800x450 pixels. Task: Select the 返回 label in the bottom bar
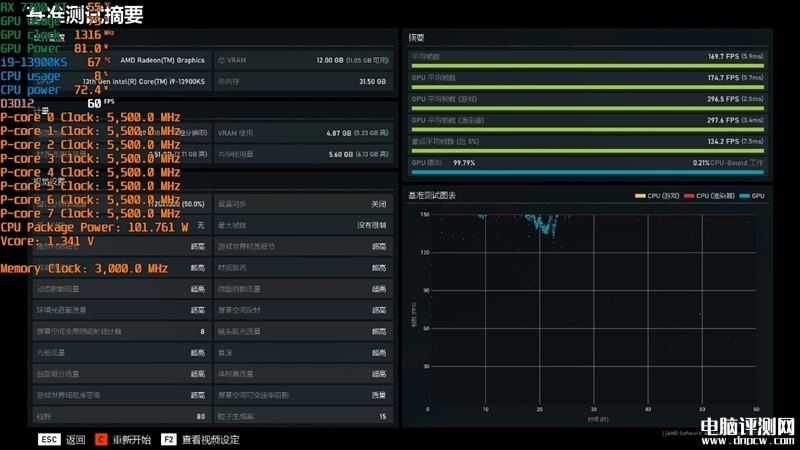click(x=76, y=439)
